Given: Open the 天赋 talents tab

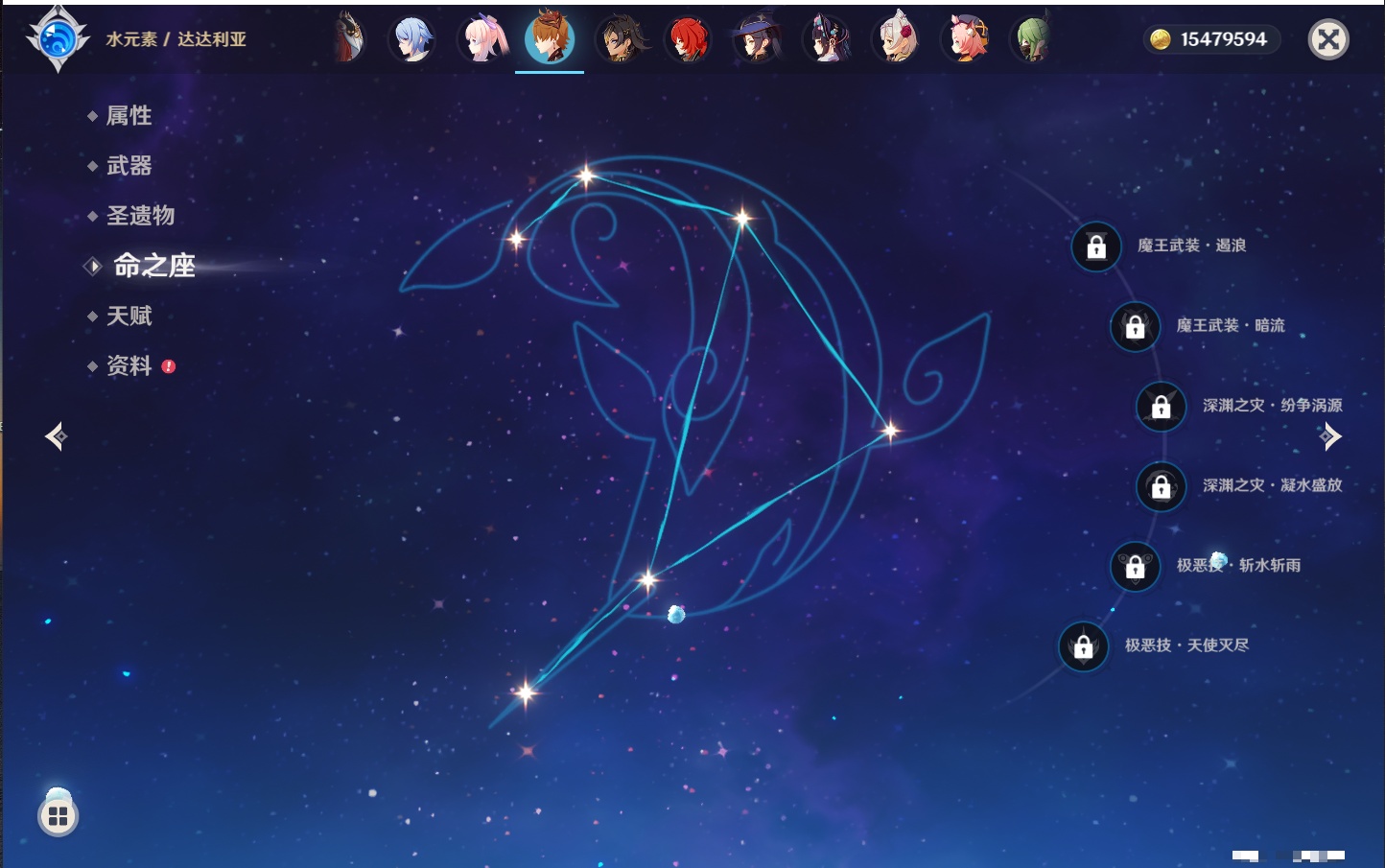Looking at the screenshot, I should [x=129, y=316].
